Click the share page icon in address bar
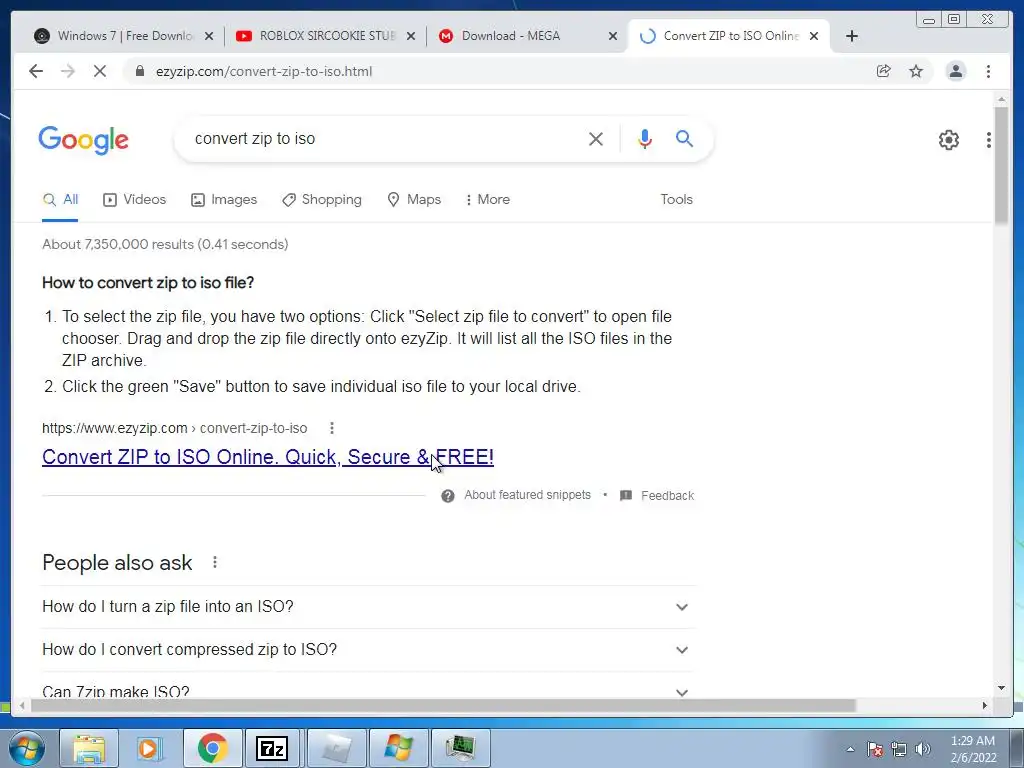The height and width of the screenshot is (768, 1024). [884, 71]
